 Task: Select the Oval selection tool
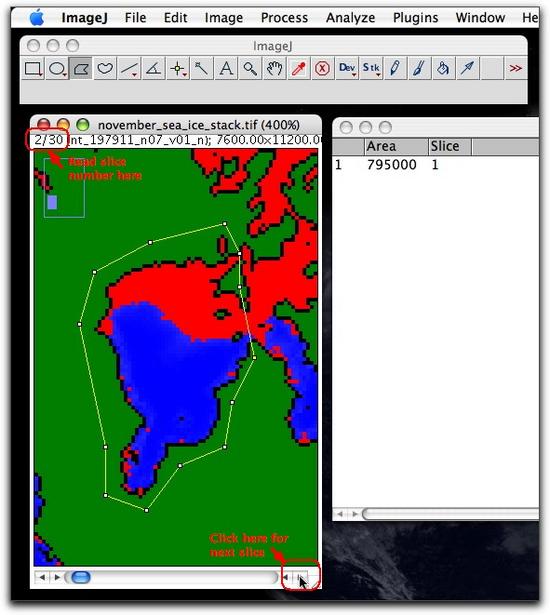[57, 69]
